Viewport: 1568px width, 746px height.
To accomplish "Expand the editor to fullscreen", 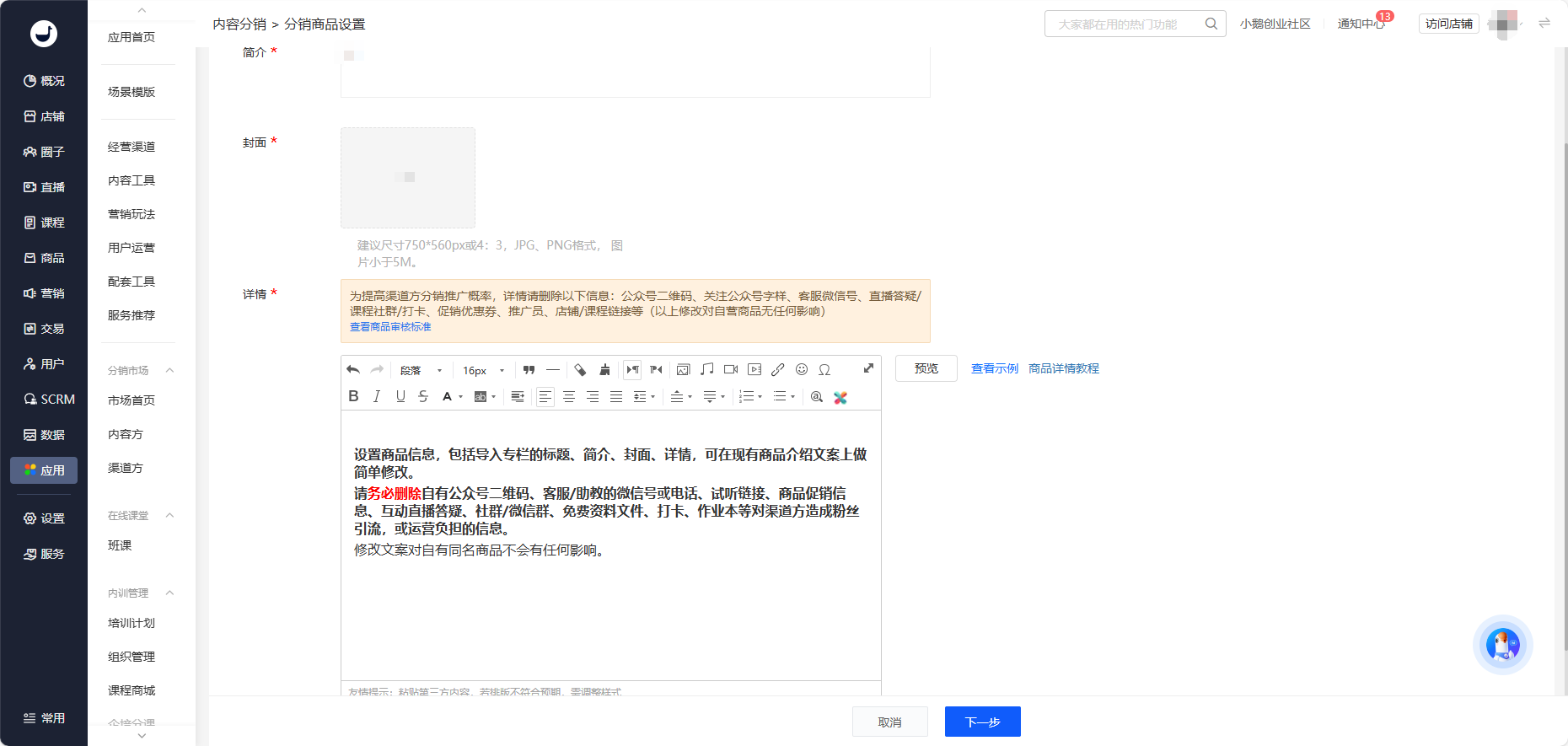I will tap(868, 368).
